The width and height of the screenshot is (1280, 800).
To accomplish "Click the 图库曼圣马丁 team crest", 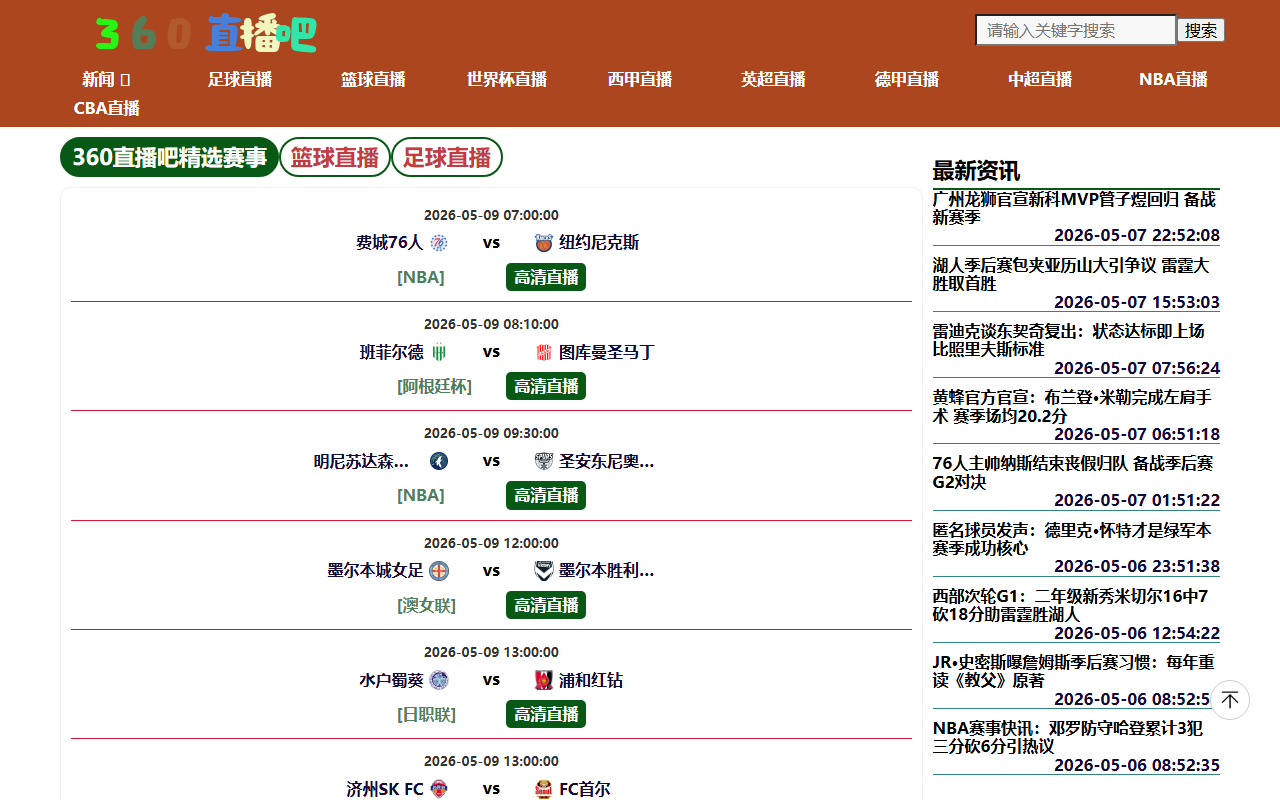I will pyautogui.click(x=544, y=352).
